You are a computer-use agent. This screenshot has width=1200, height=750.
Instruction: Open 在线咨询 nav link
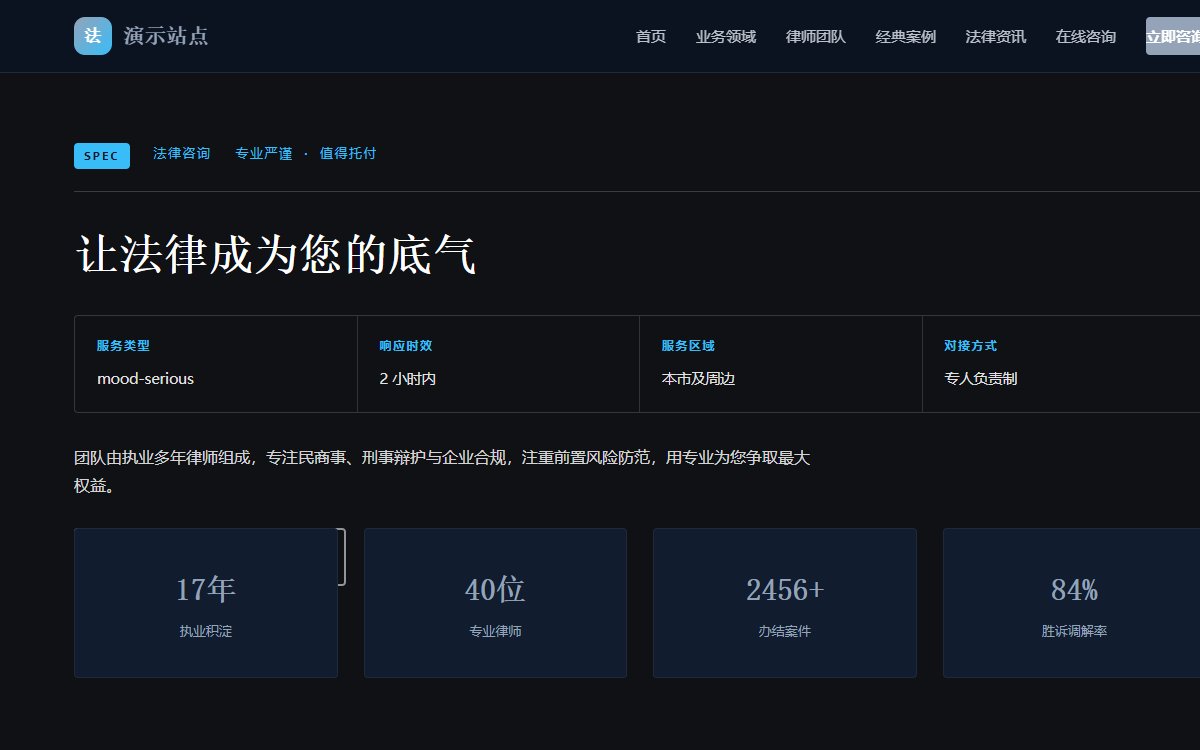click(1086, 37)
